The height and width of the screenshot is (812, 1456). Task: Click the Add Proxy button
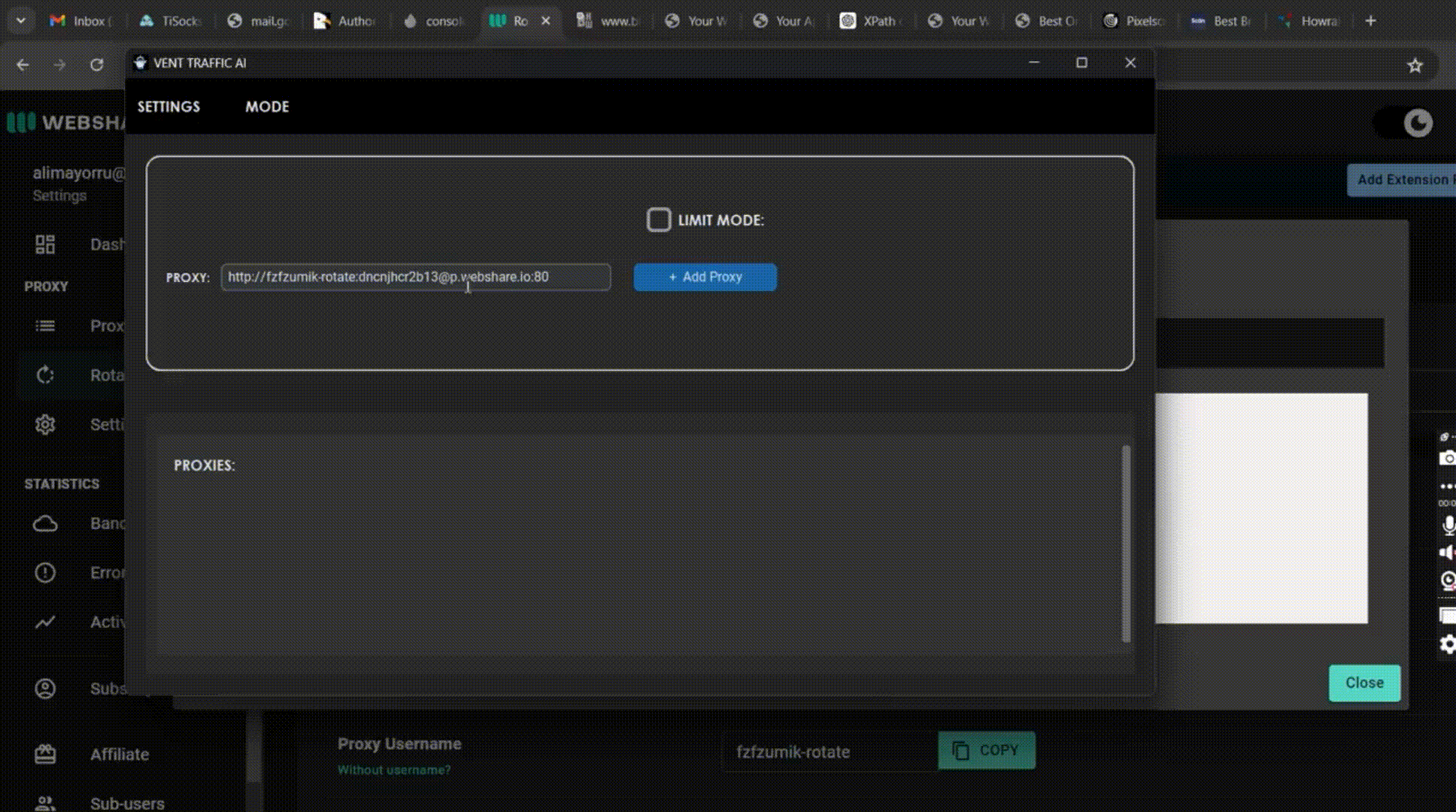coord(705,277)
